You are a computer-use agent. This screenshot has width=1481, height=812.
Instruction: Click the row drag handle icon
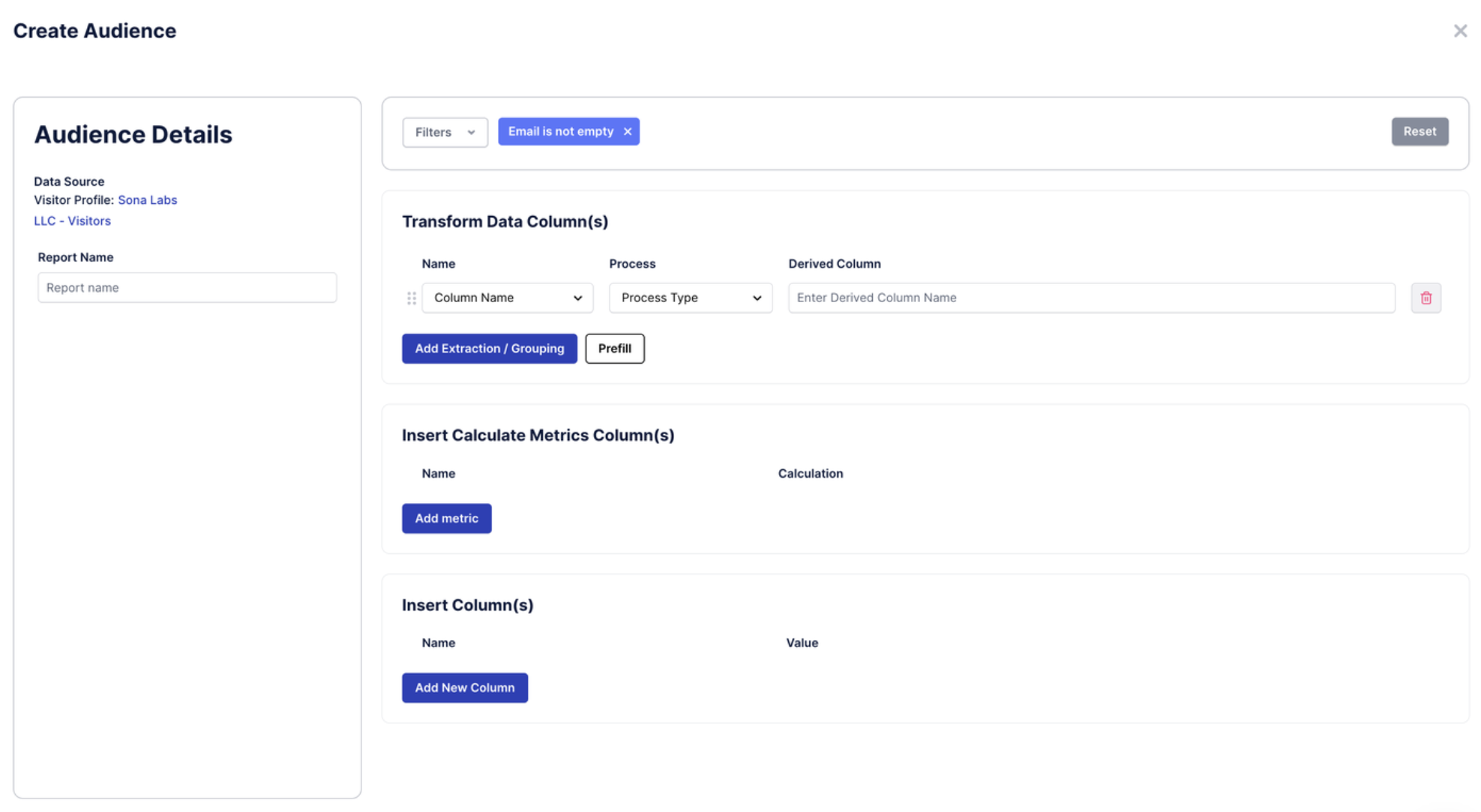(411, 298)
